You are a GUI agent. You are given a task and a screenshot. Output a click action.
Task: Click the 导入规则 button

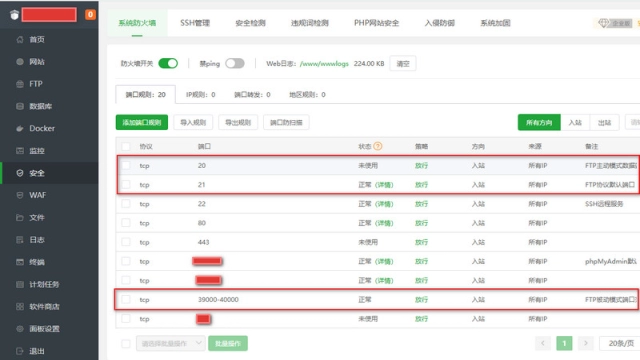point(193,122)
